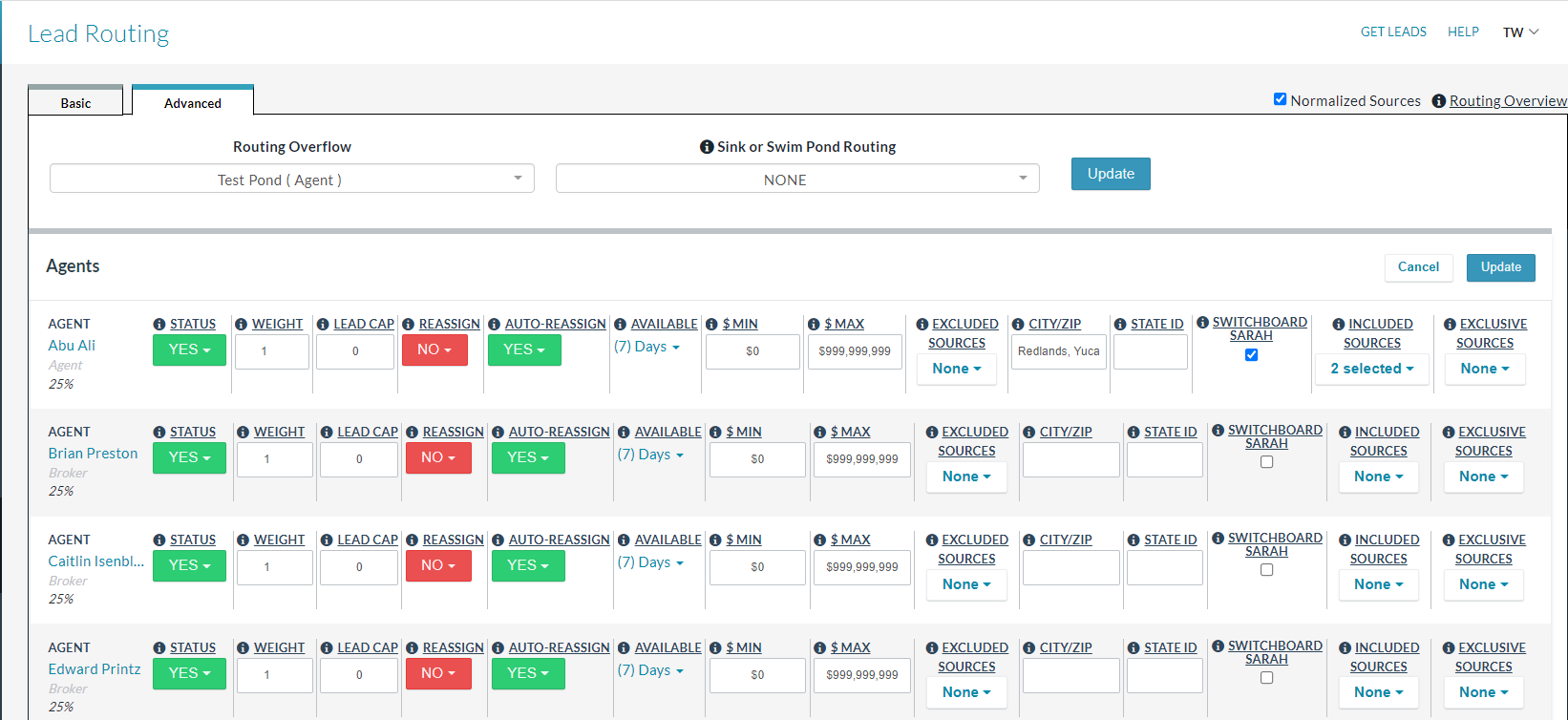Click Edward Printz's Weight input field
Screen dimensions: 1568x720
274,674
